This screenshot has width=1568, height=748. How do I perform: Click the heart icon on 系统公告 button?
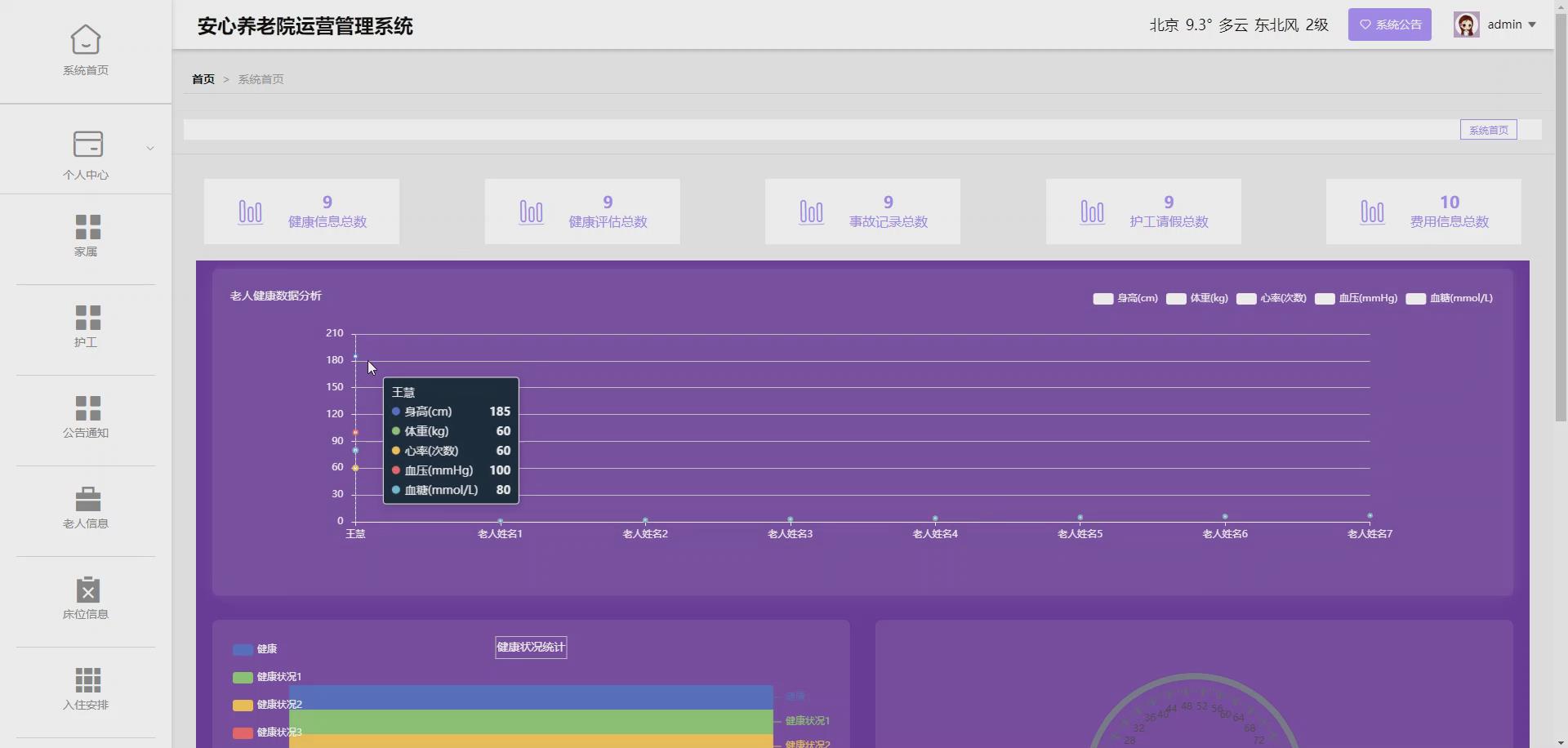(1365, 24)
